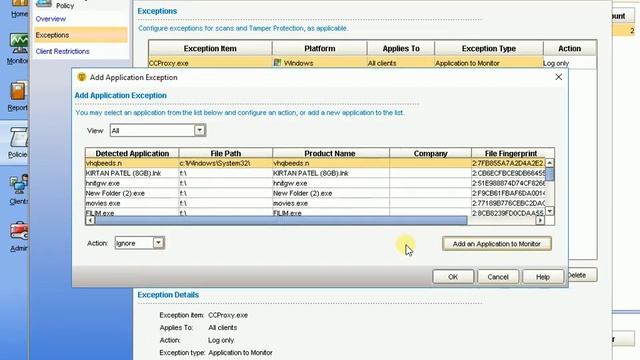Click fingerprint starting 2:7FB855A7A2D4A2E2
Viewport: 640px width, 360px height.
click(508, 163)
